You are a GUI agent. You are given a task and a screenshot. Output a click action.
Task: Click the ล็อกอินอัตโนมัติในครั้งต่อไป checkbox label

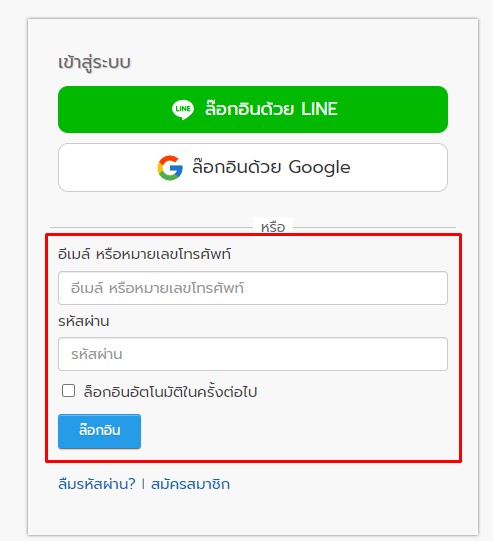tap(170, 392)
